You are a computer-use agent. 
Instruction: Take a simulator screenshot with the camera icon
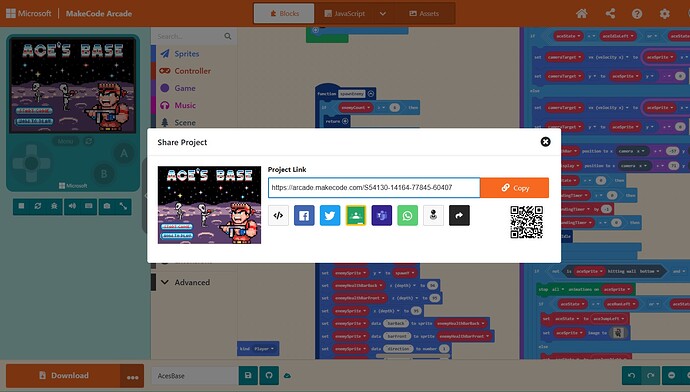click(x=106, y=206)
